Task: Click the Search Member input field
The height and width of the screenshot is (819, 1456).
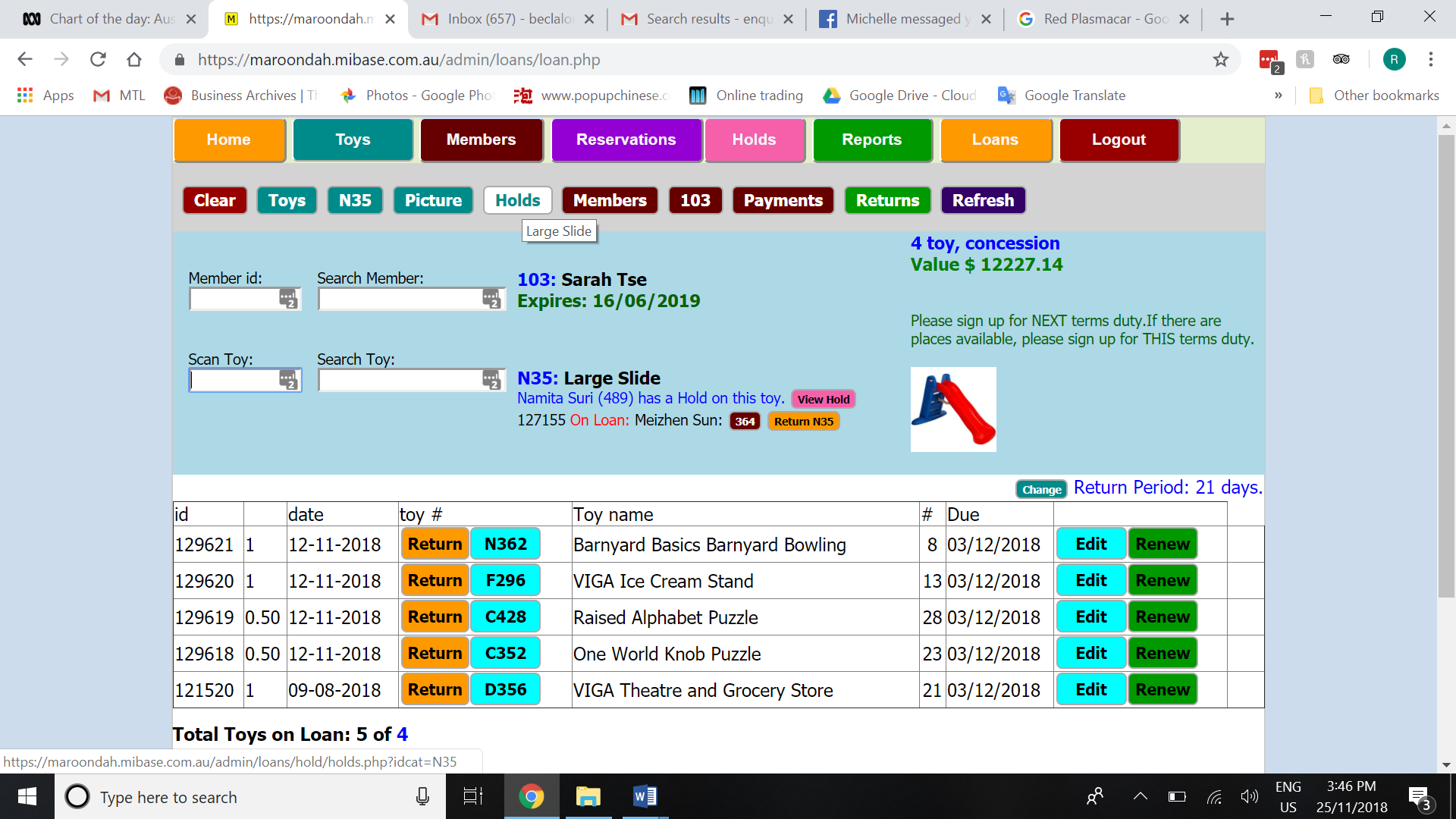Action: point(402,300)
